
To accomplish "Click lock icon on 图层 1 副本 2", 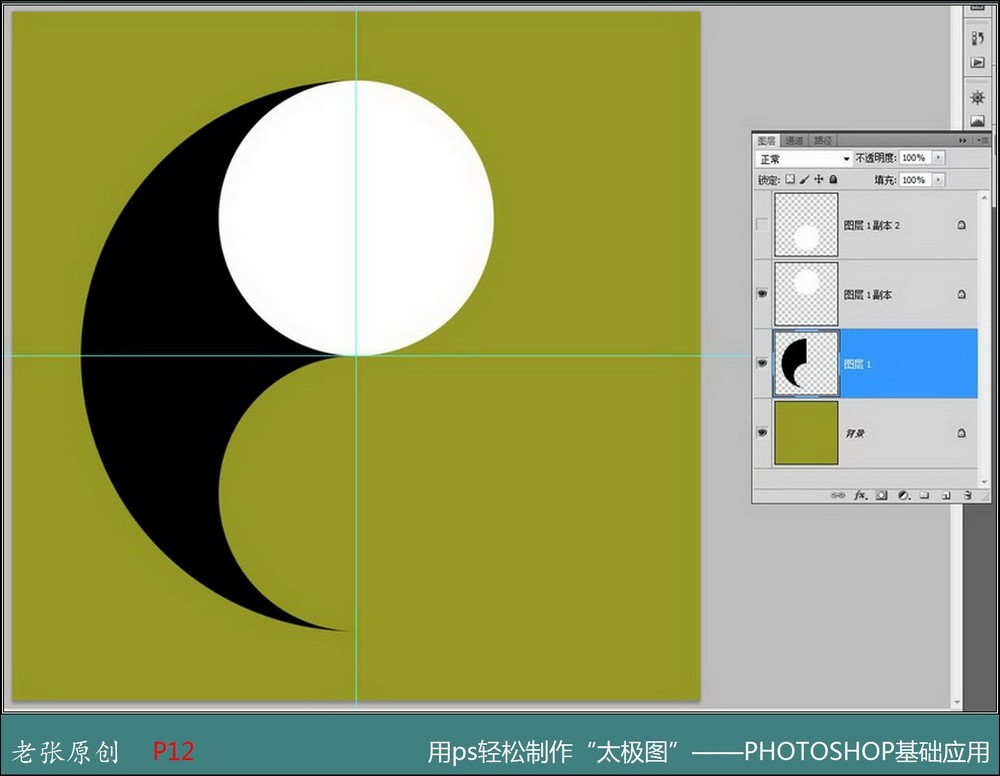I will pyautogui.click(x=962, y=224).
